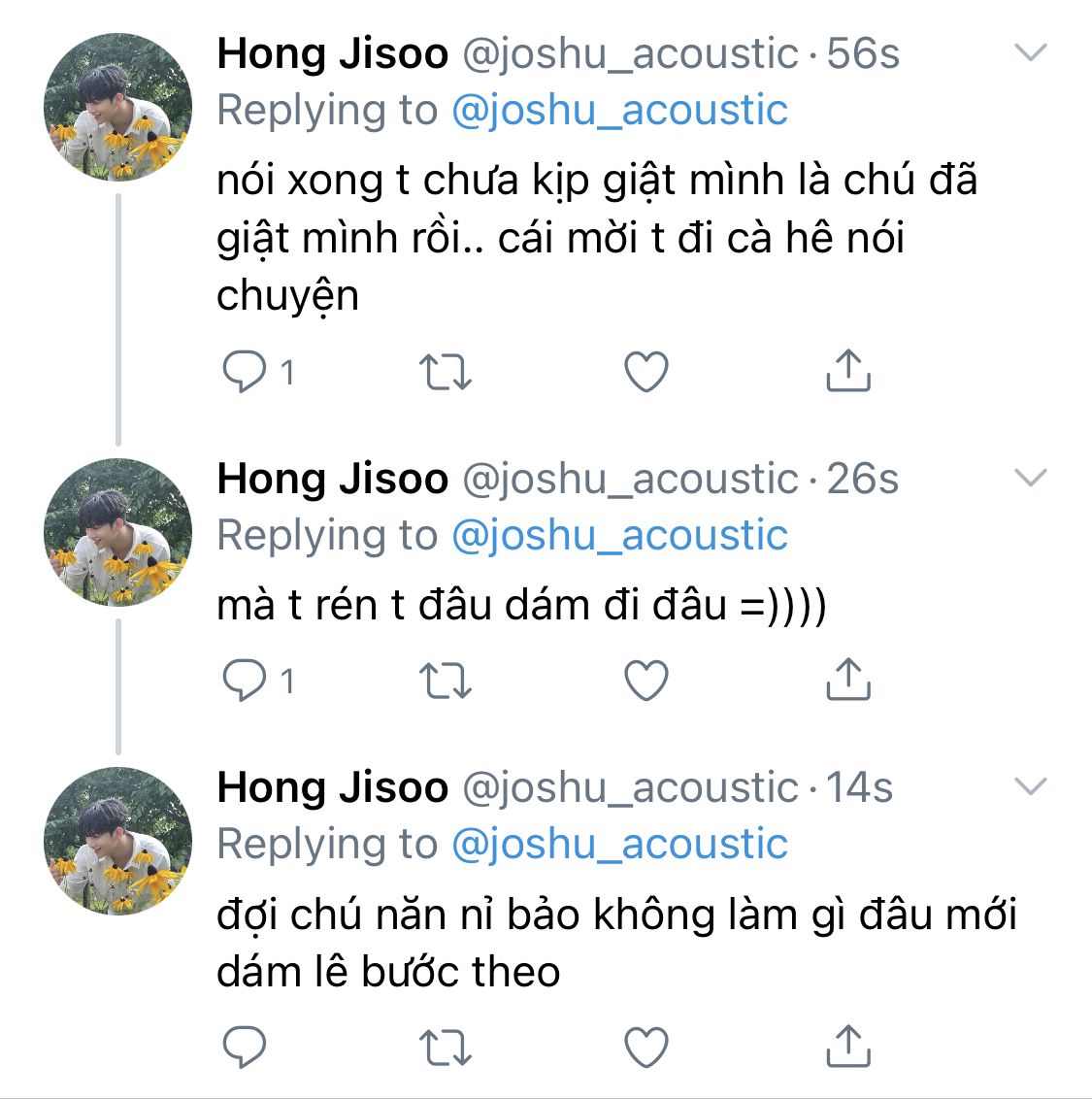This screenshot has width=1092, height=1099.
Task: Reply to the 14s tweet
Action: pos(243,1047)
